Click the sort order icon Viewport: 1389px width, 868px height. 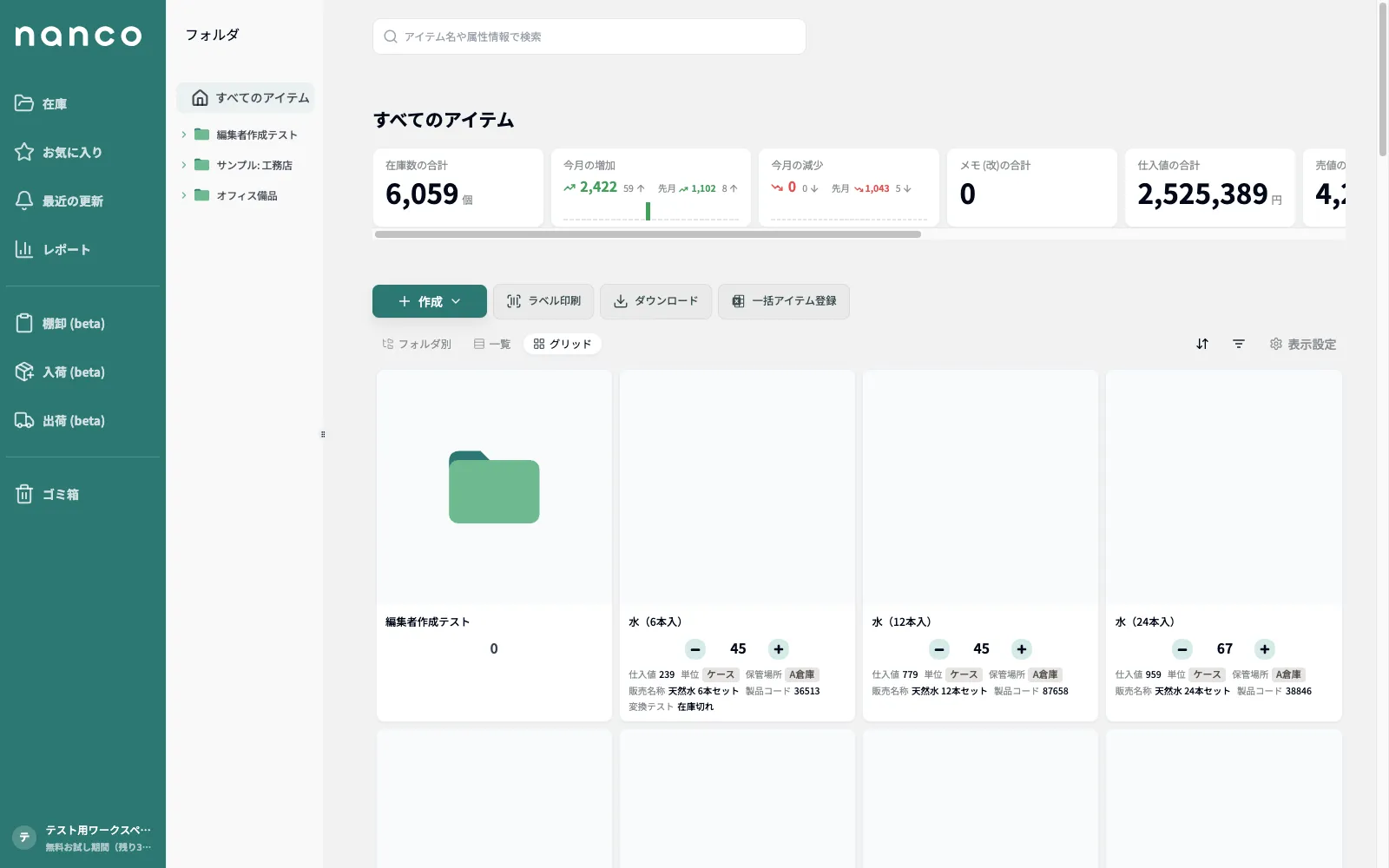[x=1202, y=344]
